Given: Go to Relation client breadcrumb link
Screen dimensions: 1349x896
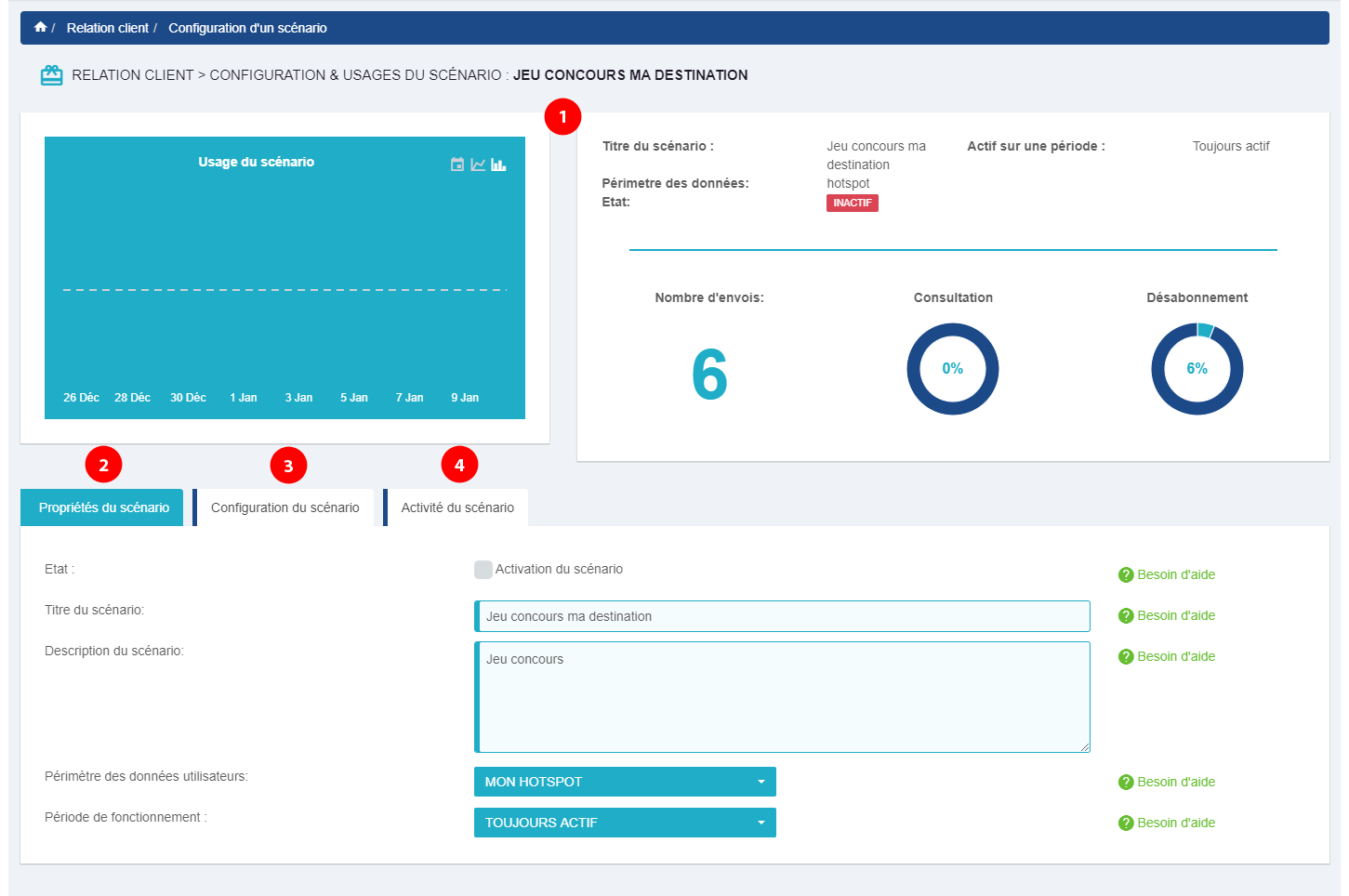Looking at the screenshot, I should [108, 28].
